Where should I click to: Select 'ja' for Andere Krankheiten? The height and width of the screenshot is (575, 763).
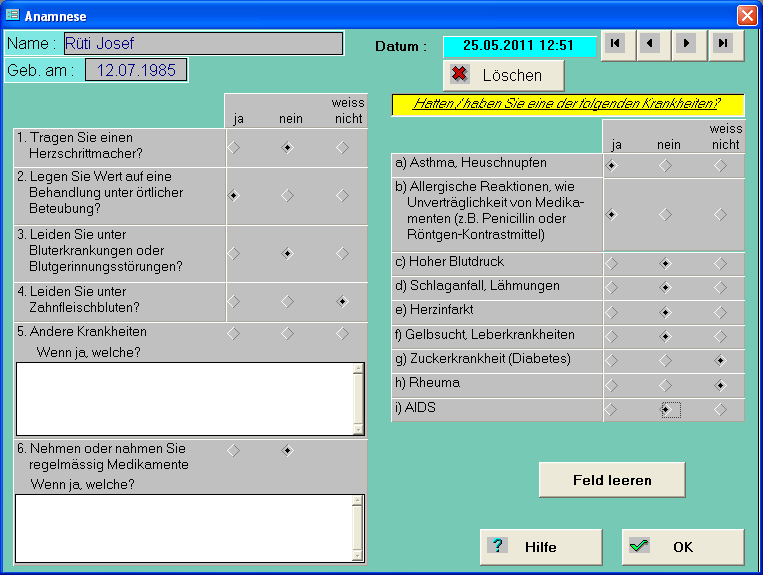pyautogui.click(x=234, y=333)
